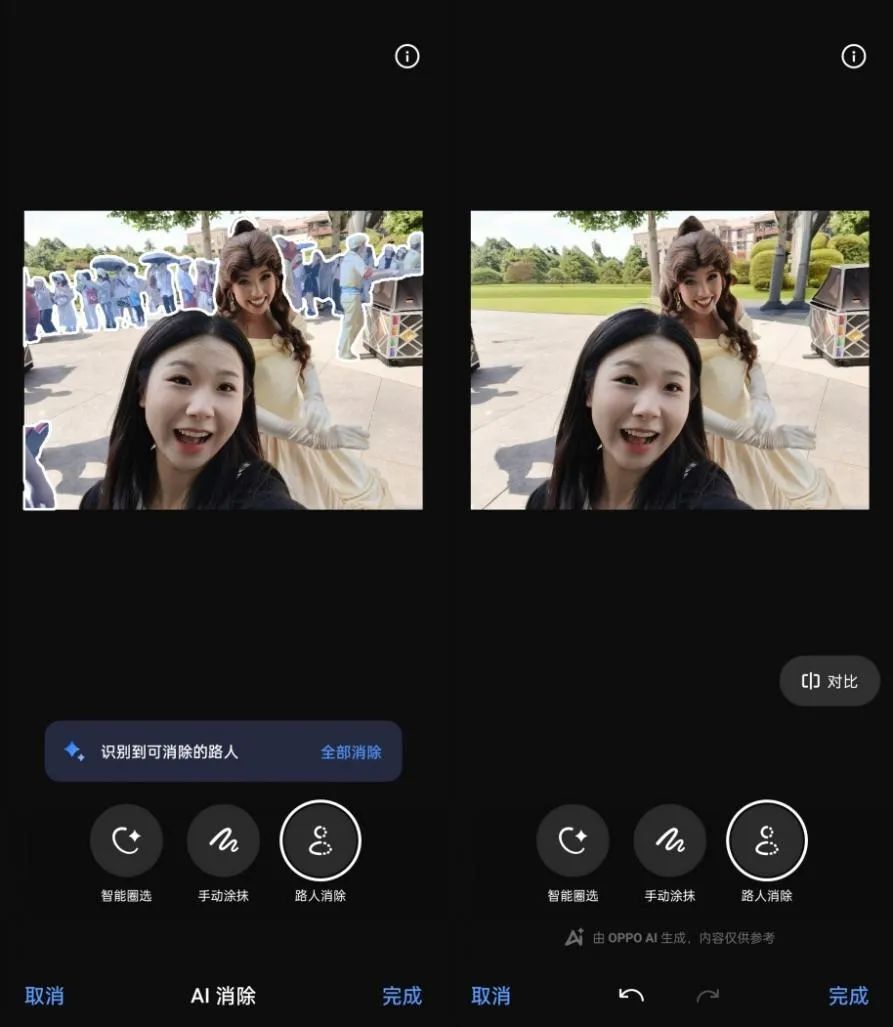Tap the sparkle icon in the banner
Screen dimensions: 893x1027
[x=74, y=751]
